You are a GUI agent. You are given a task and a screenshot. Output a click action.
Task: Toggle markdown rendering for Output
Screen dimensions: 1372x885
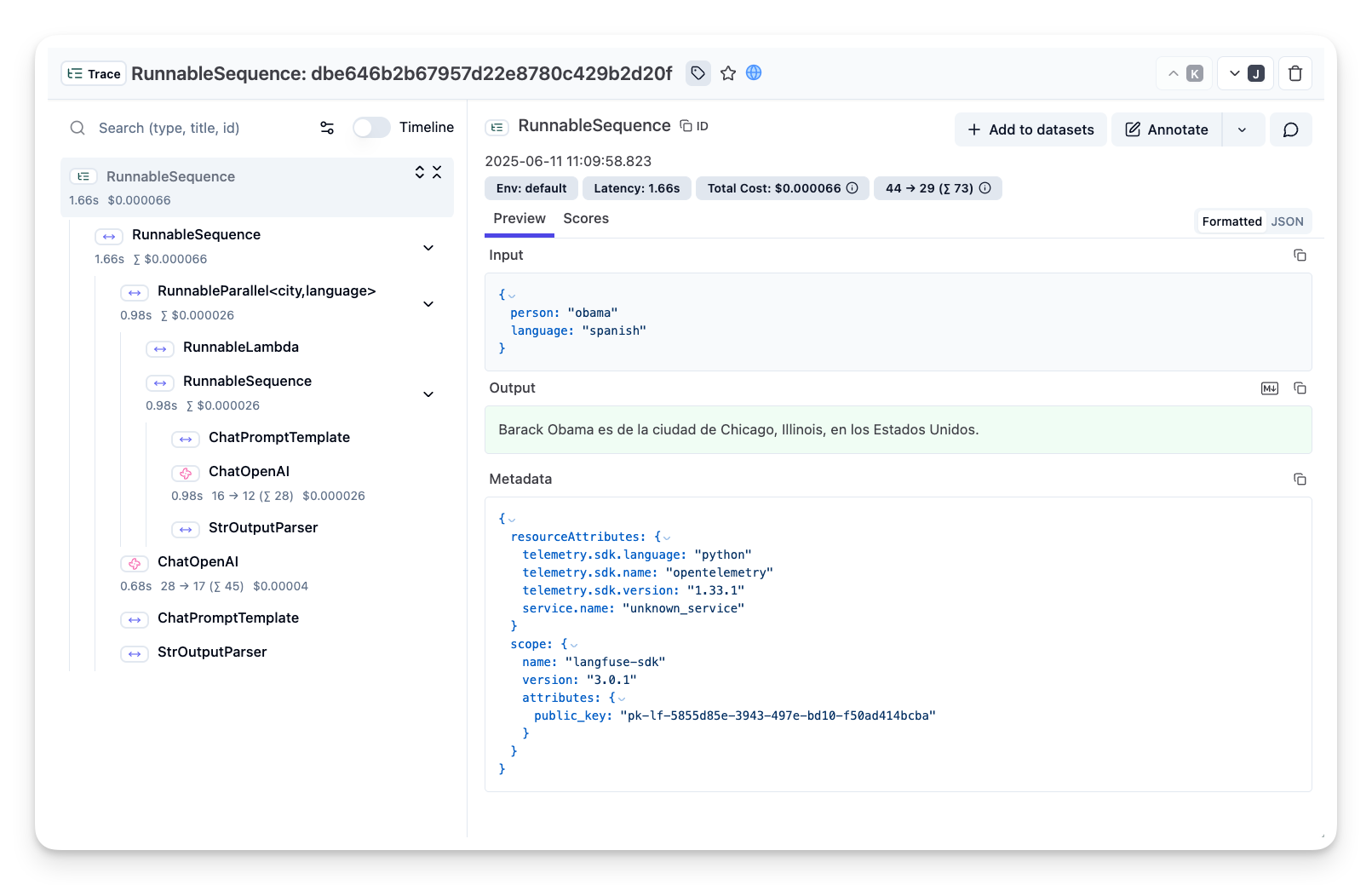[x=1269, y=388]
